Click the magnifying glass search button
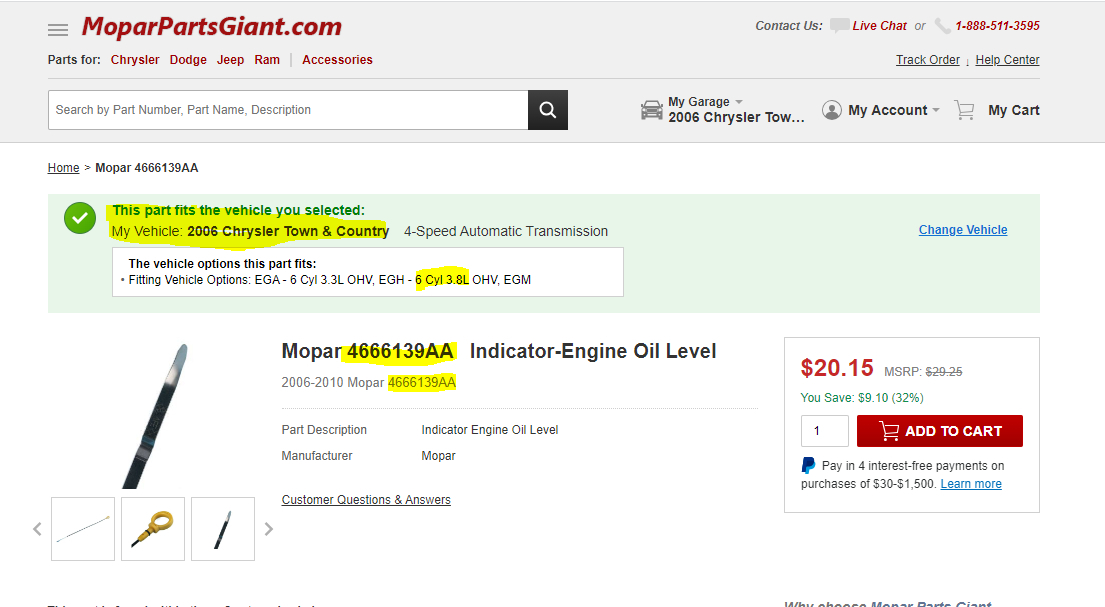The image size is (1105, 607). 547,110
